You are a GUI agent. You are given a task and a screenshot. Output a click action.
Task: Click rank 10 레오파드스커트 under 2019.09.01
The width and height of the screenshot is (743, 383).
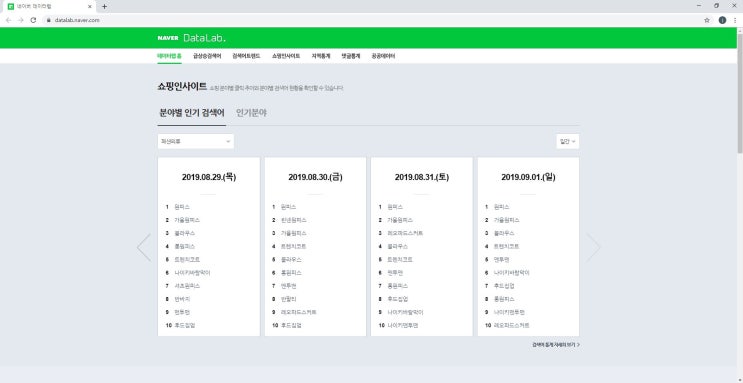coord(512,326)
